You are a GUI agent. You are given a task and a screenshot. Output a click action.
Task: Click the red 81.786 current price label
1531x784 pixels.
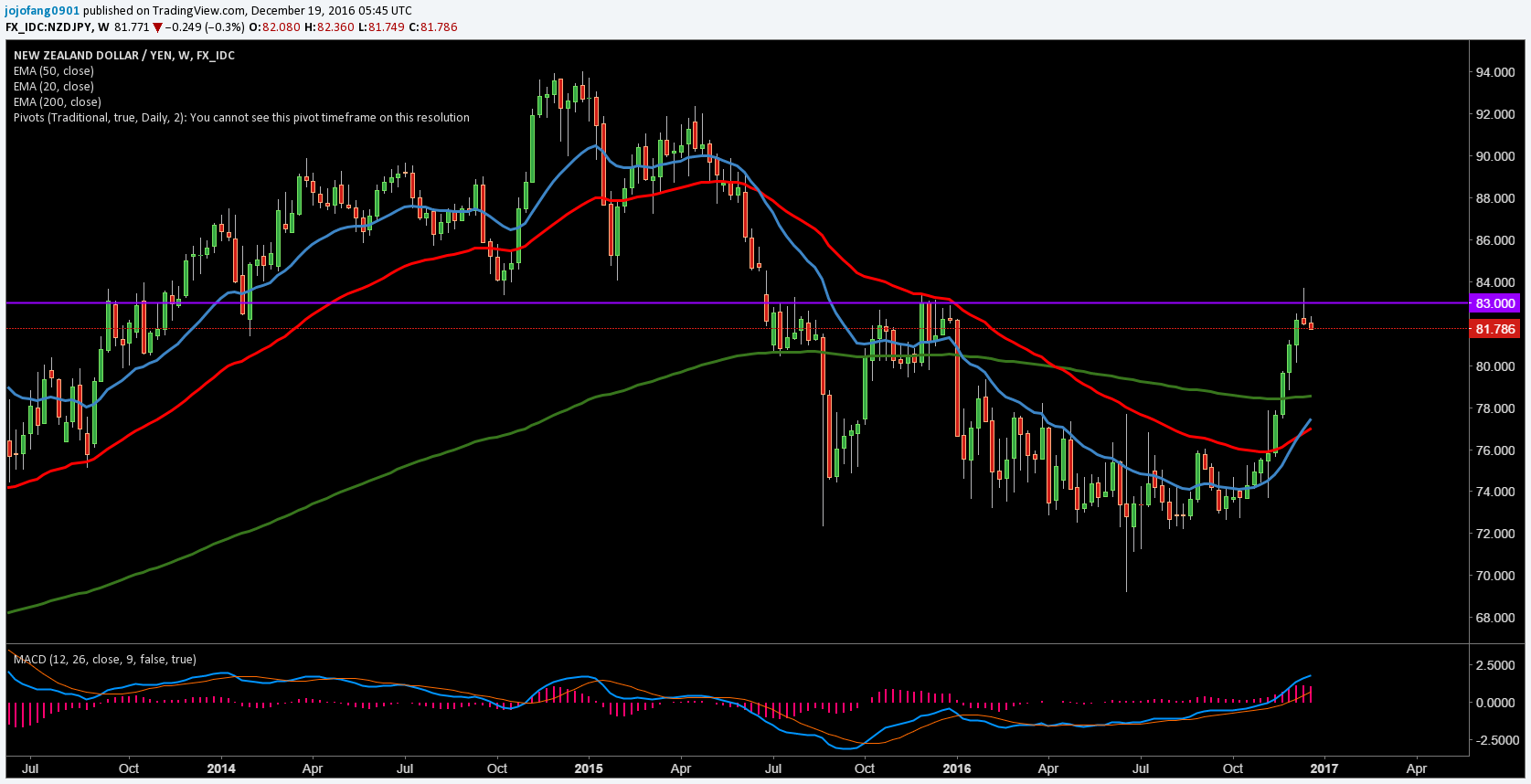1495,329
